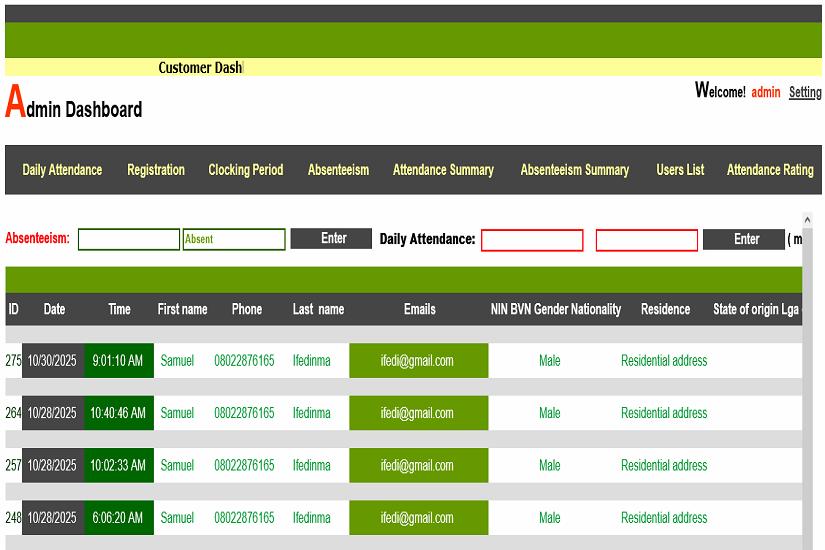
Task: View the Absenteeism Summary page
Action: click(x=574, y=170)
